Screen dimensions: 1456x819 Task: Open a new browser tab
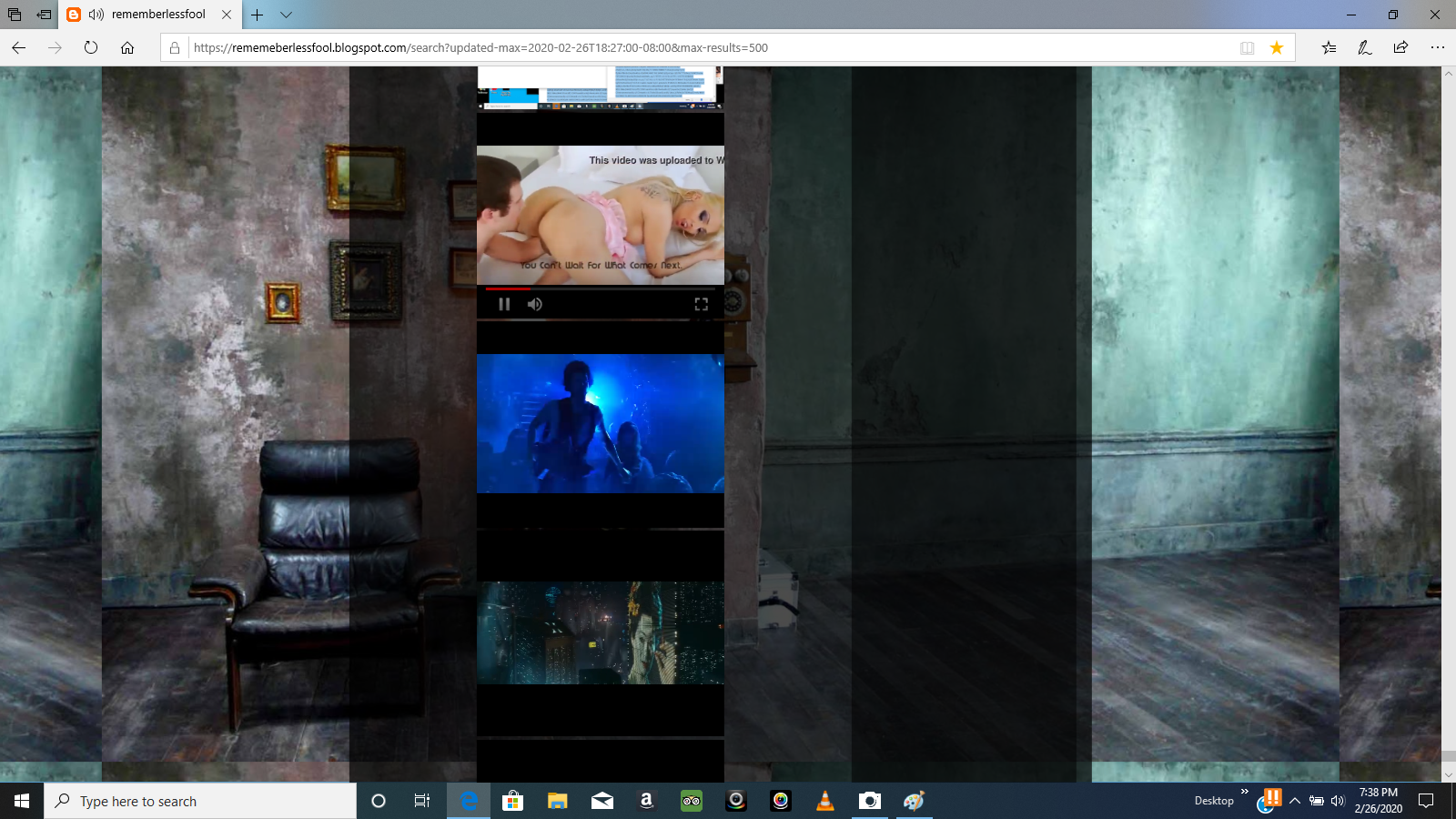(258, 15)
